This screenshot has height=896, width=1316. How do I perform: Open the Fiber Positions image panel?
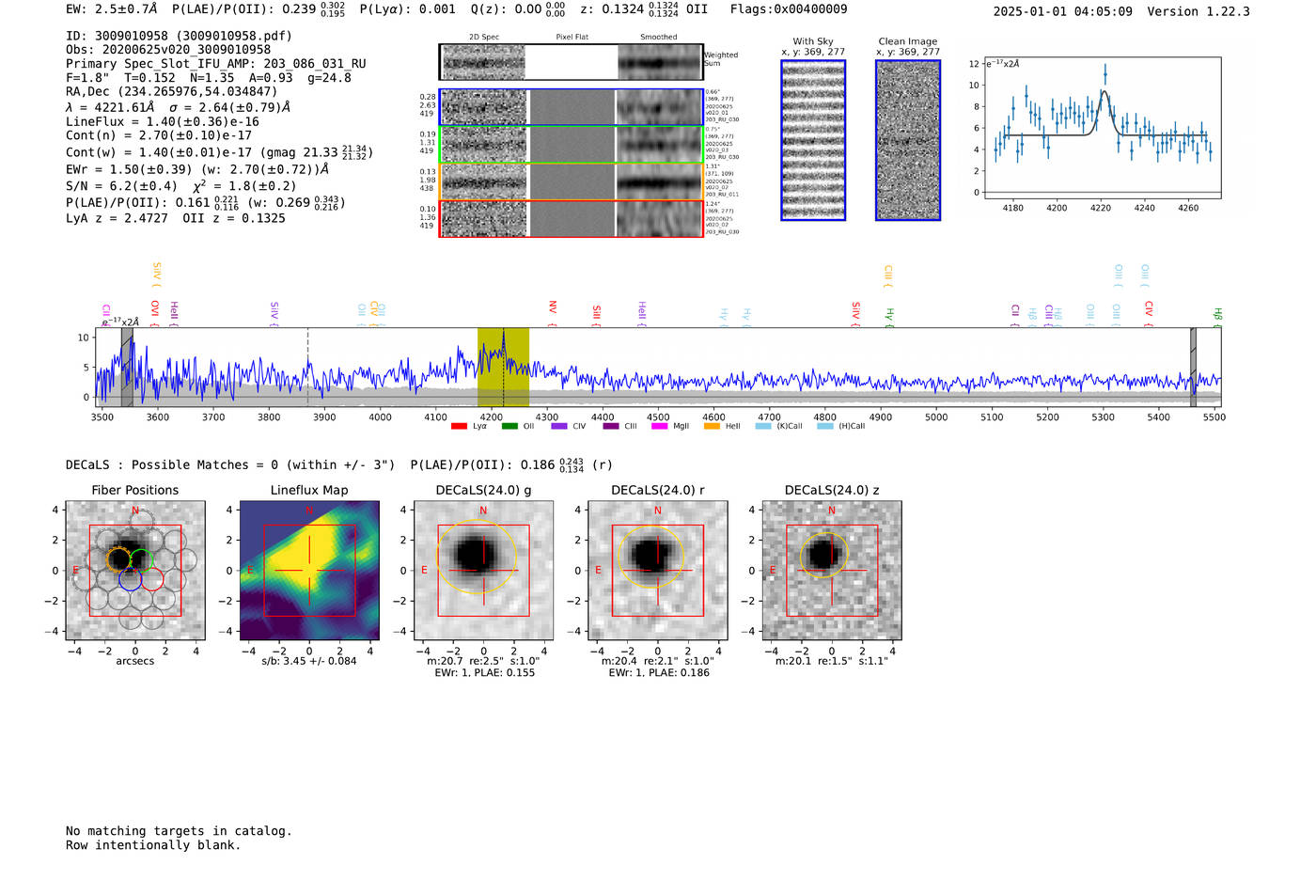pos(134,571)
